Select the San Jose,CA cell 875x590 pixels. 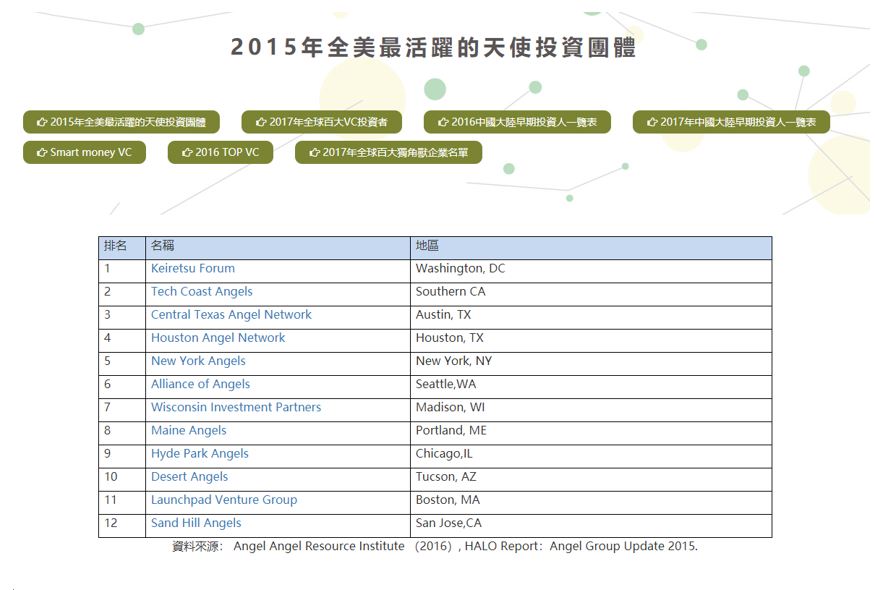point(591,526)
